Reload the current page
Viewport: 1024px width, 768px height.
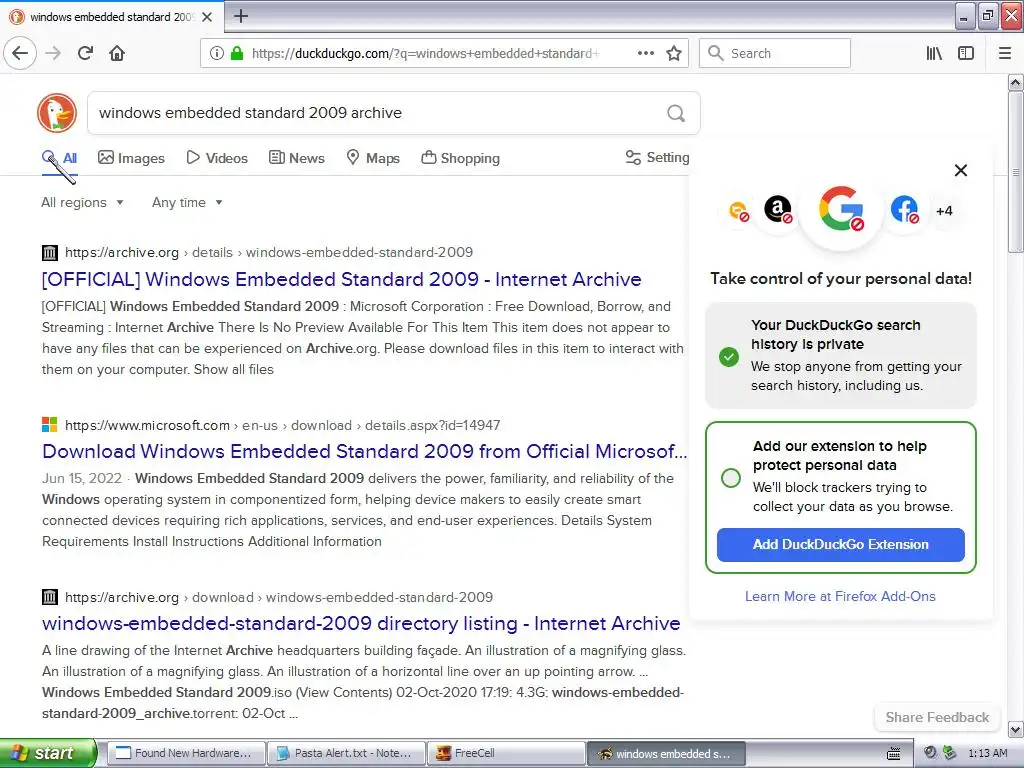pos(85,53)
